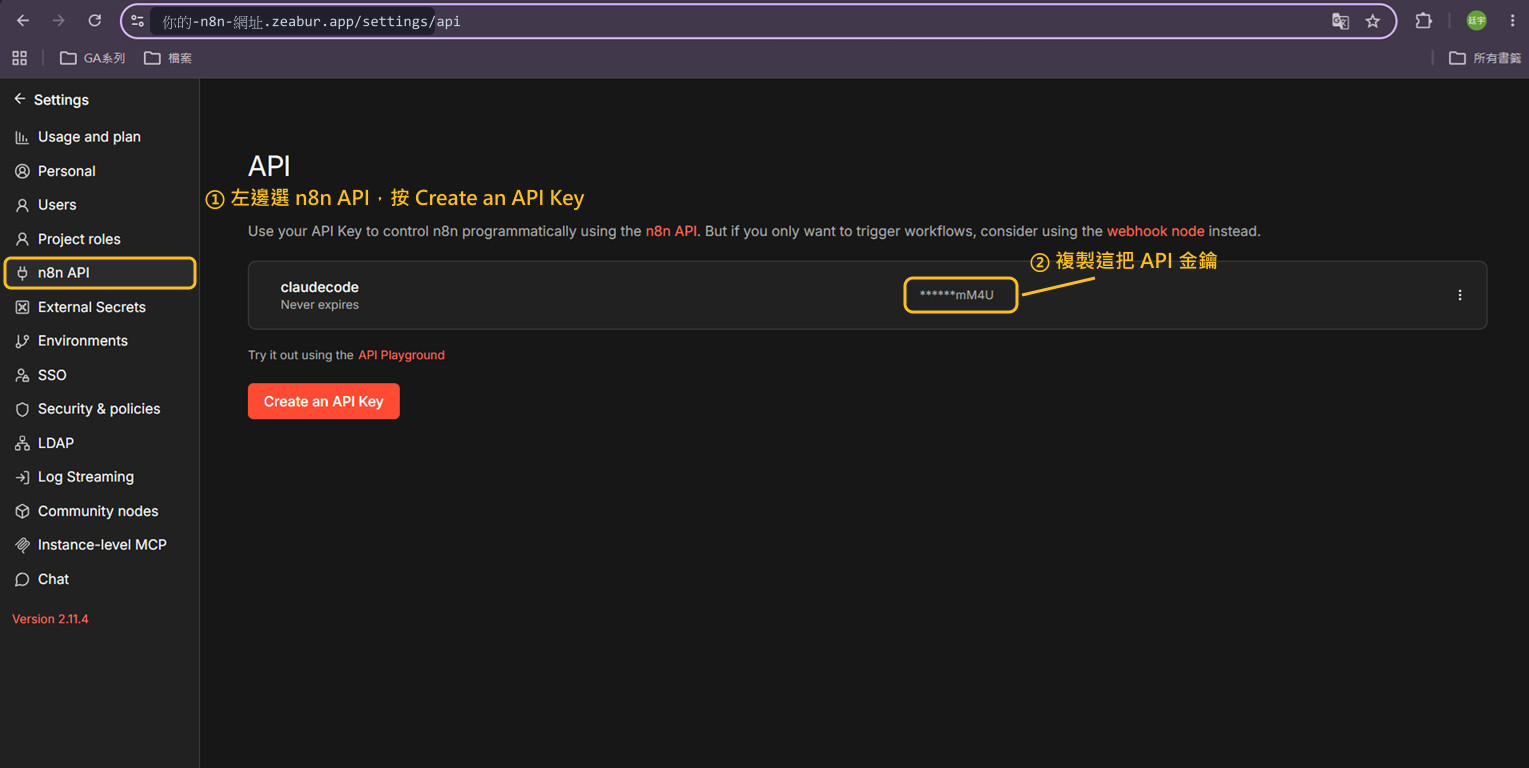Open the 檔案 bookmarks folder
1529x768 pixels.
coord(168,58)
